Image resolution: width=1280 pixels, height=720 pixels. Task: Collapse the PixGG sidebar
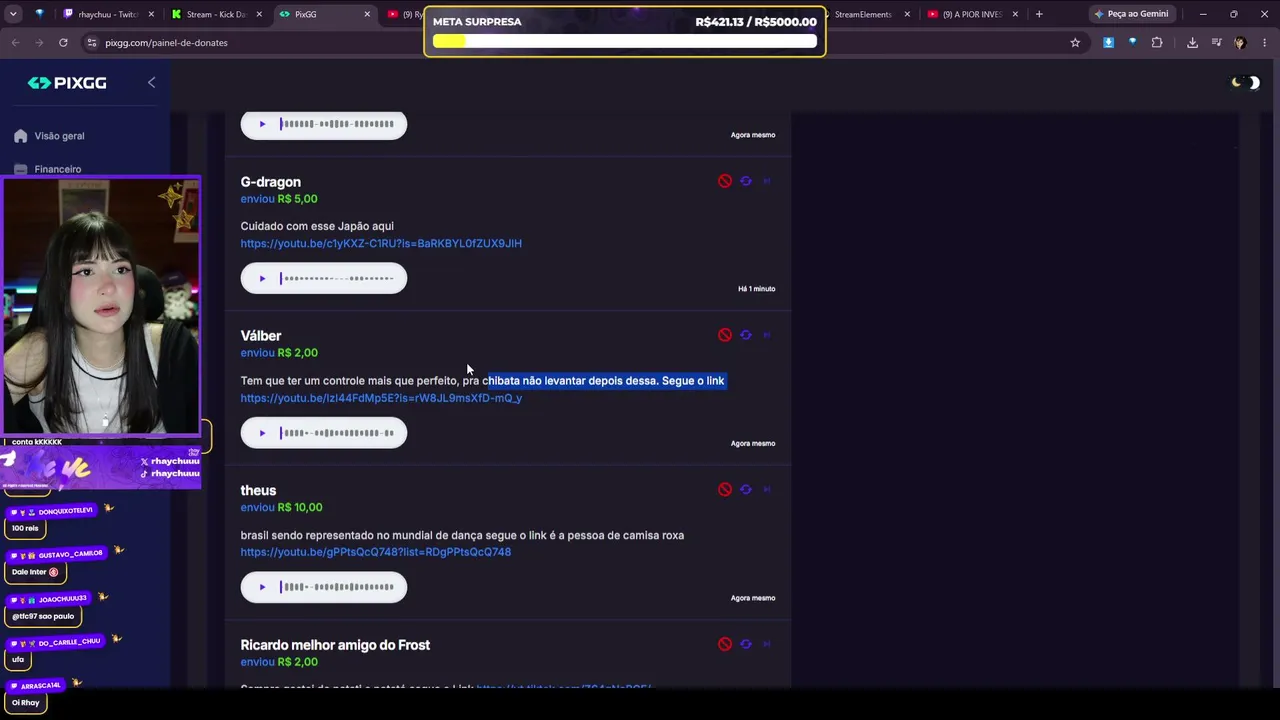pyautogui.click(x=152, y=82)
